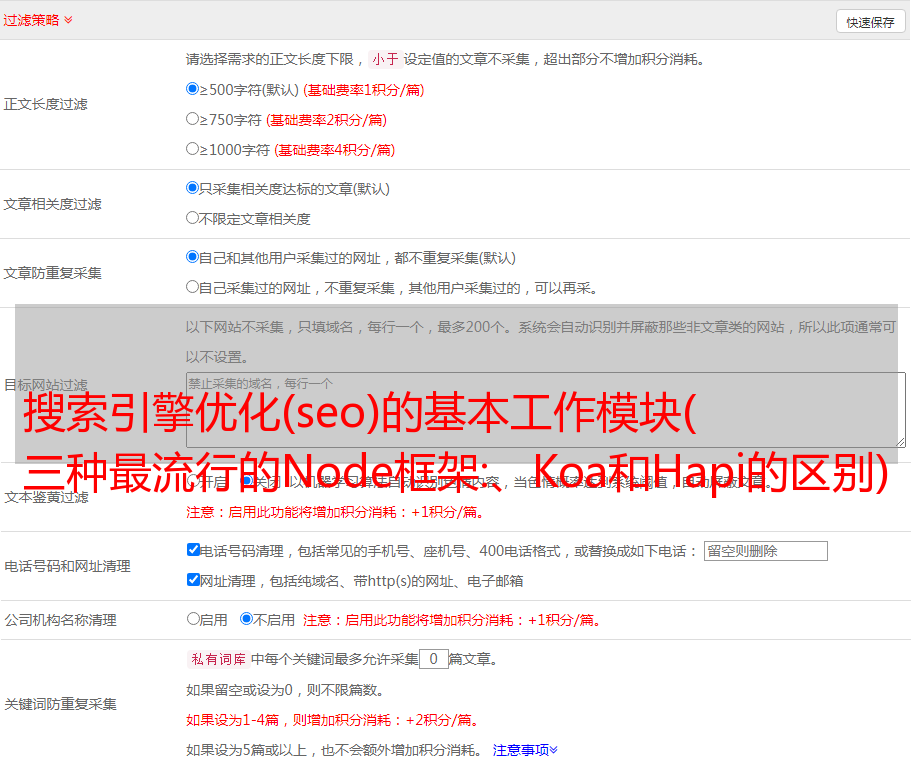The width and height of the screenshot is (912, 768).
Task: Click the replacement phone field 留空则删除
Action: (x=765, y=551)
